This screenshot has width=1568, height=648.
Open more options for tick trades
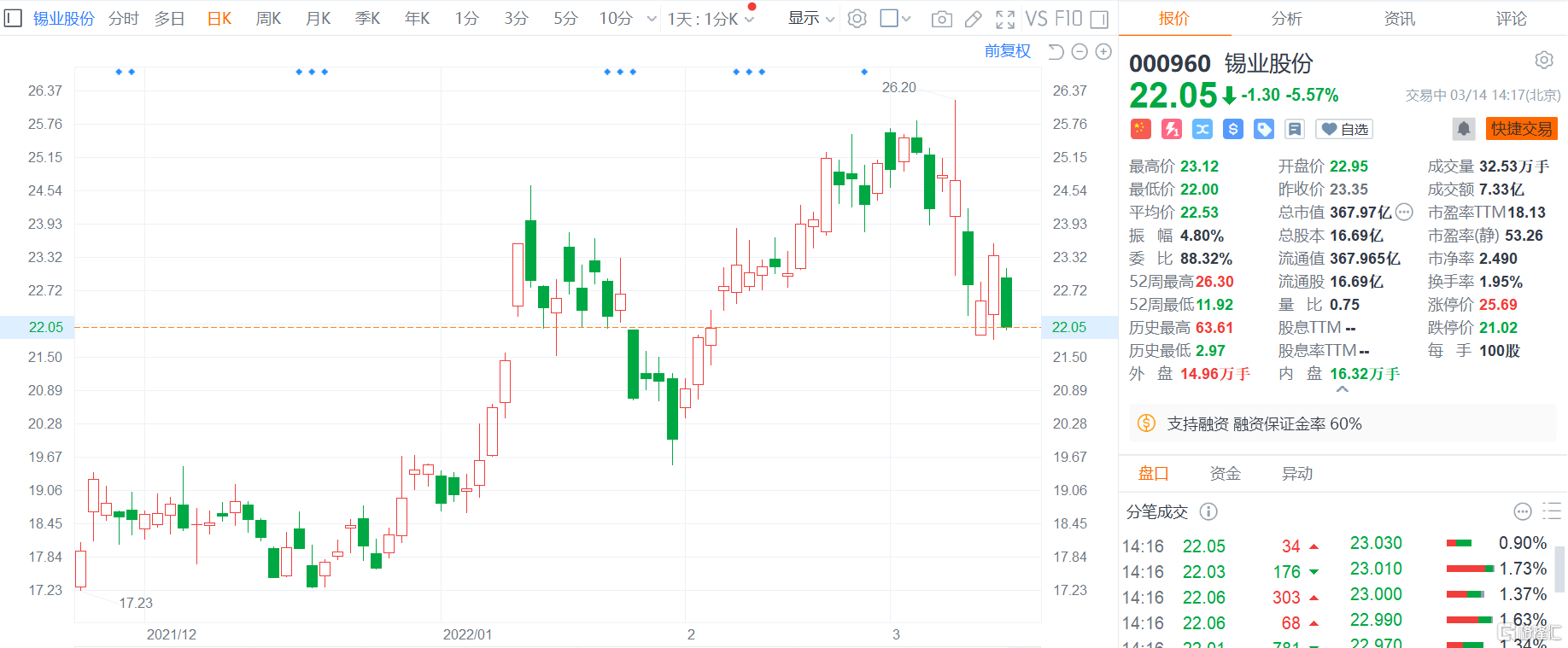coord(1523,511)
